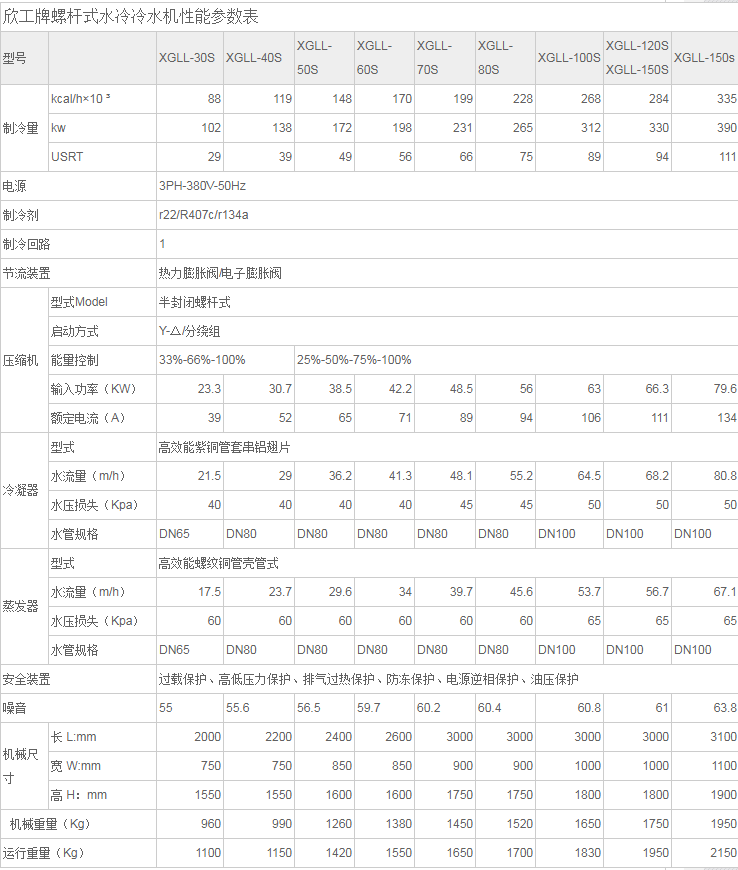The width and height of the screenshot is (738, 870).
Task: Select the 3PH-380V-50Hz power supply value
Action: 202,186
